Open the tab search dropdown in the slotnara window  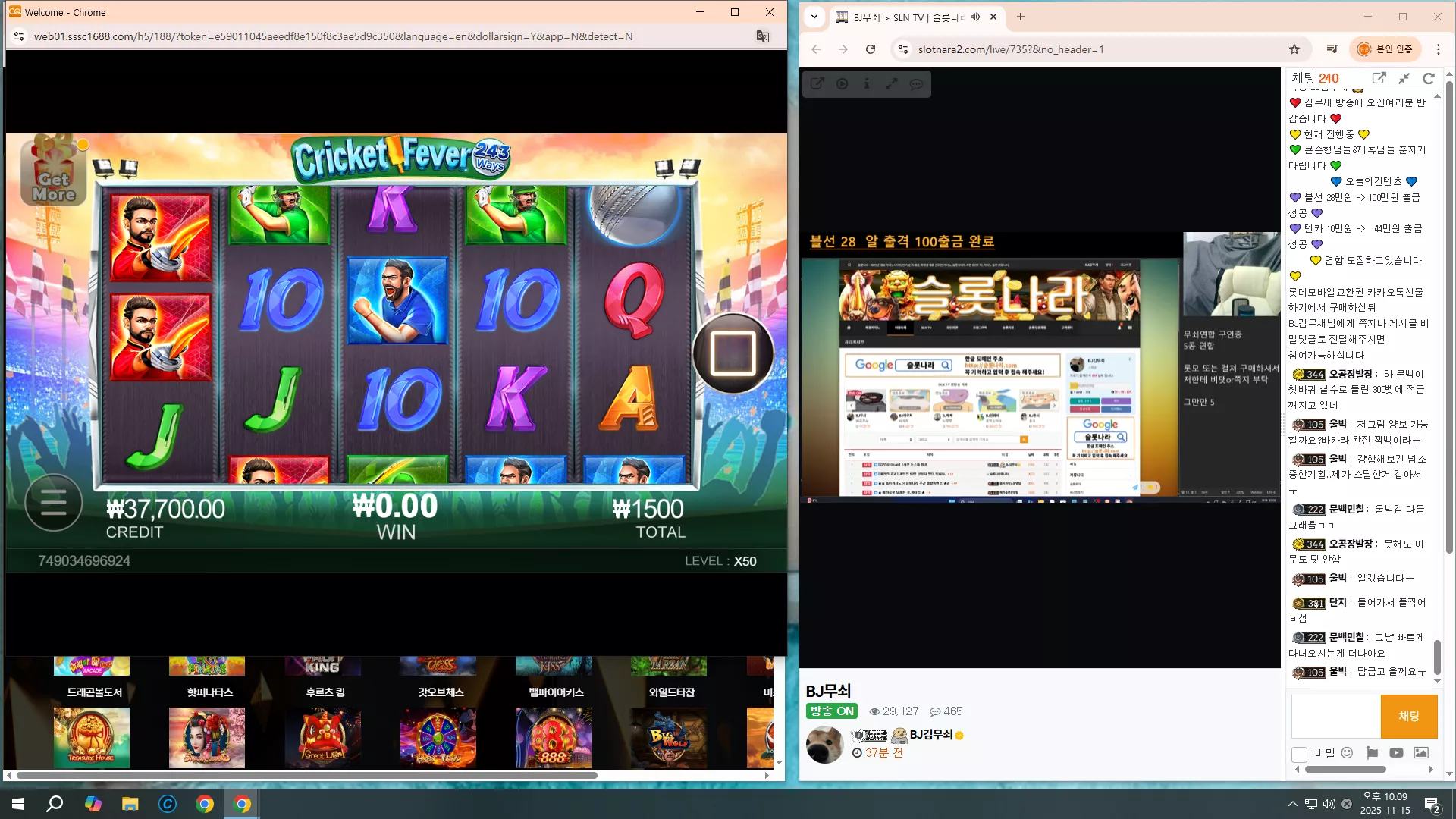pos(814,17)
